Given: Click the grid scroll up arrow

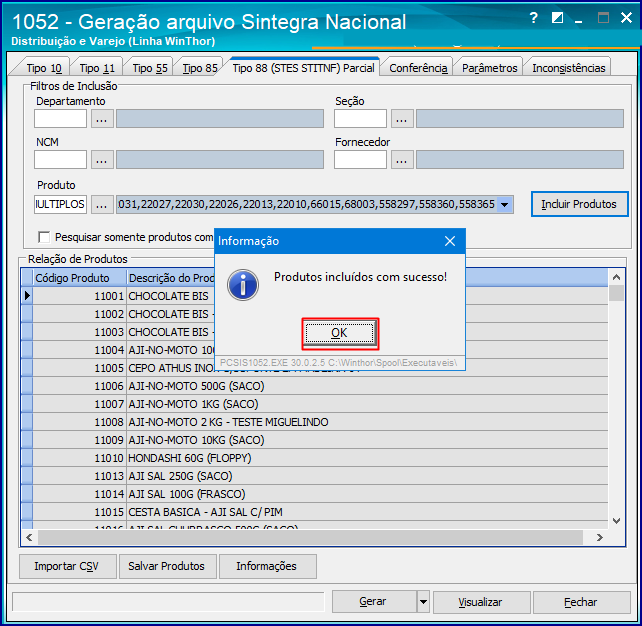Looking at the screenshot, I should (616, 277).
